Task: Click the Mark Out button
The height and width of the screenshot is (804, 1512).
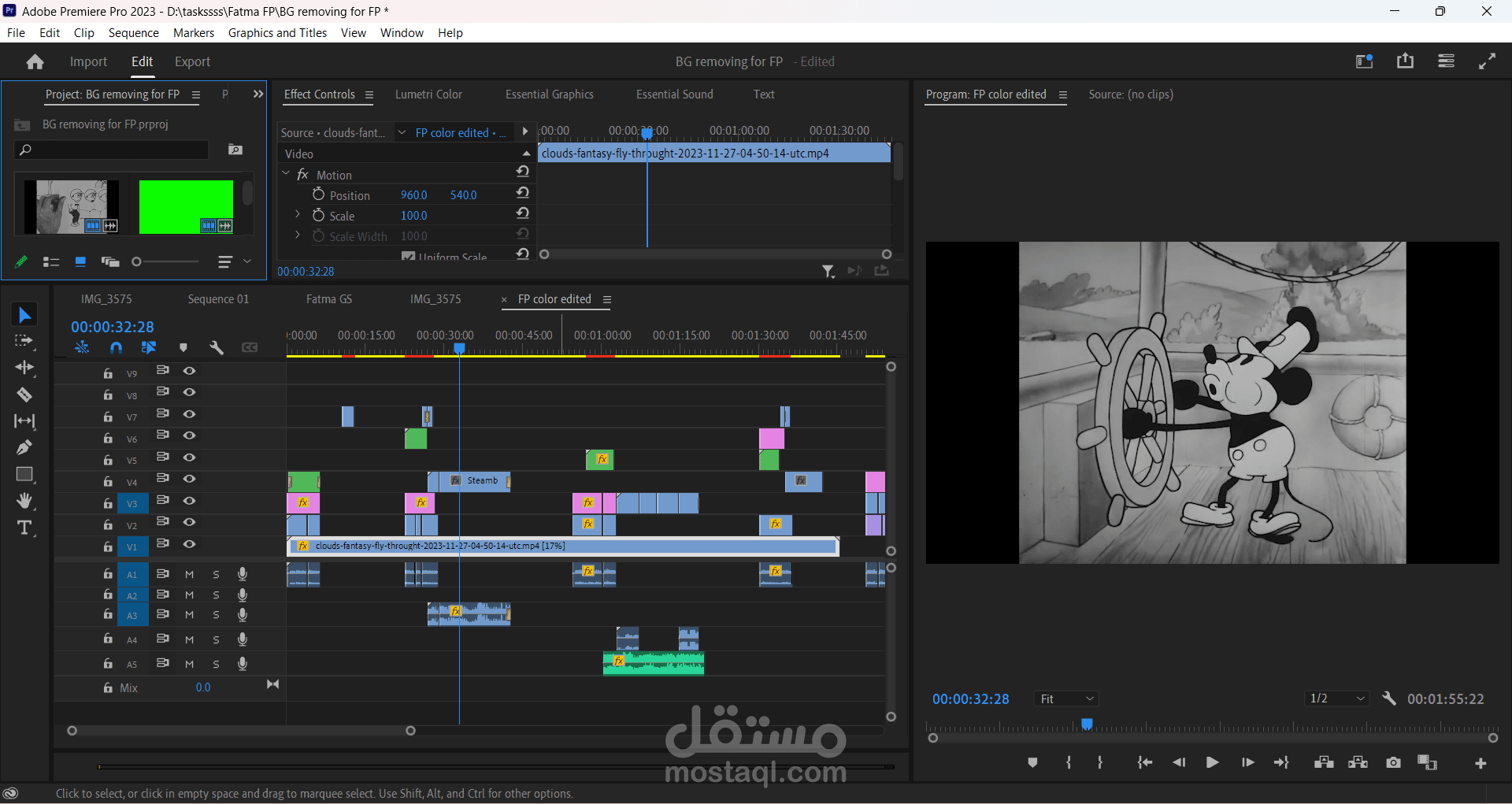Action: pos(1100,762)
